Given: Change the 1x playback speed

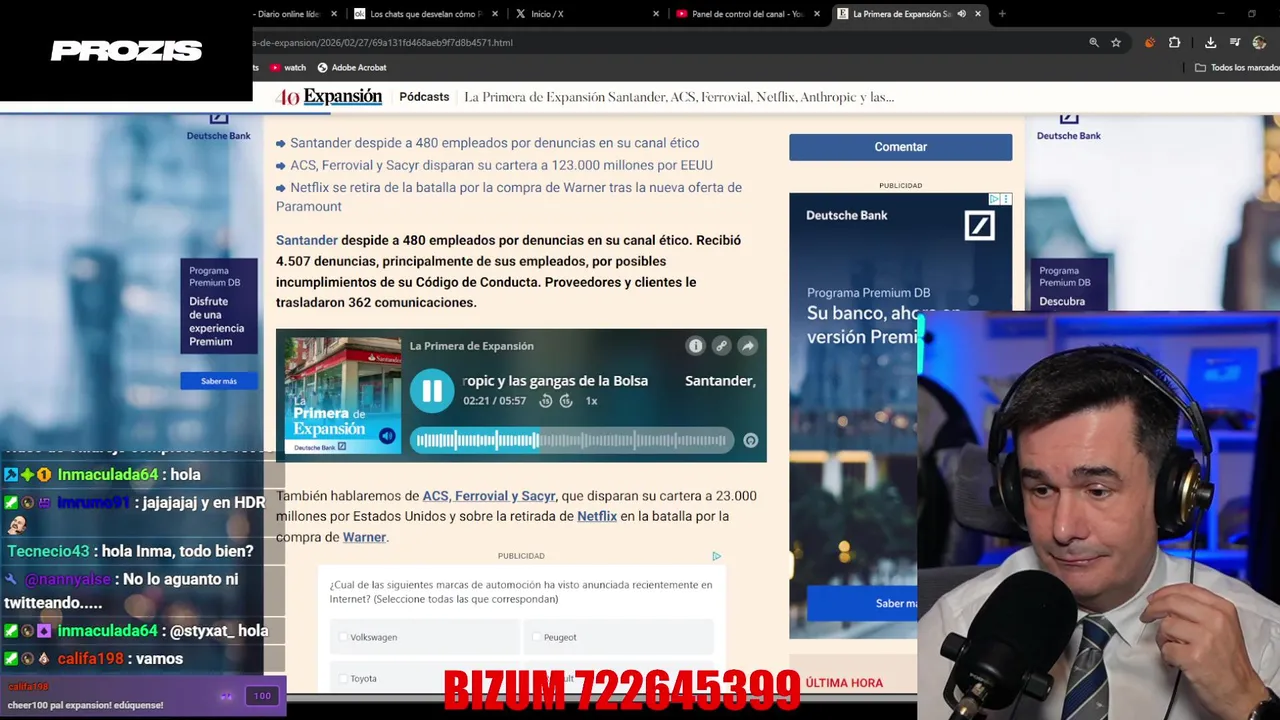Looking at the screenshot, I should click(x=591, y=401).
